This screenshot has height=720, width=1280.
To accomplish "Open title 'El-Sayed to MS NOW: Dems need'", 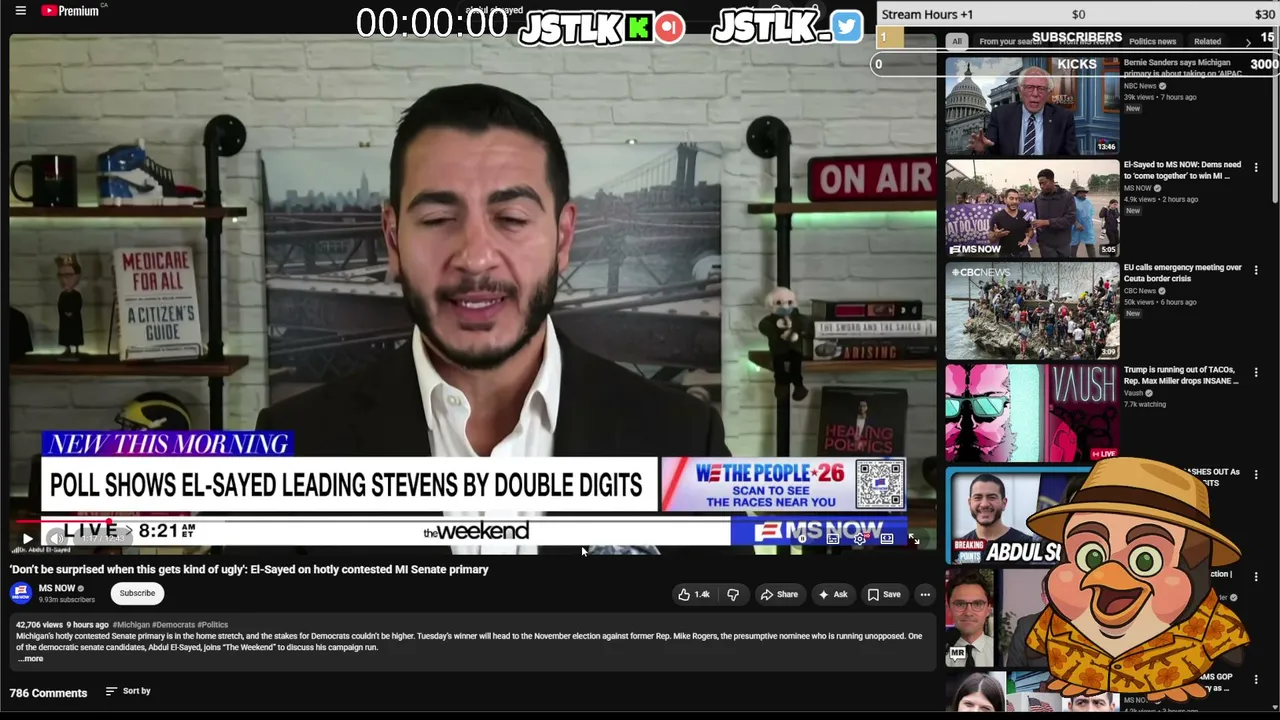I will pos(1182,170).
